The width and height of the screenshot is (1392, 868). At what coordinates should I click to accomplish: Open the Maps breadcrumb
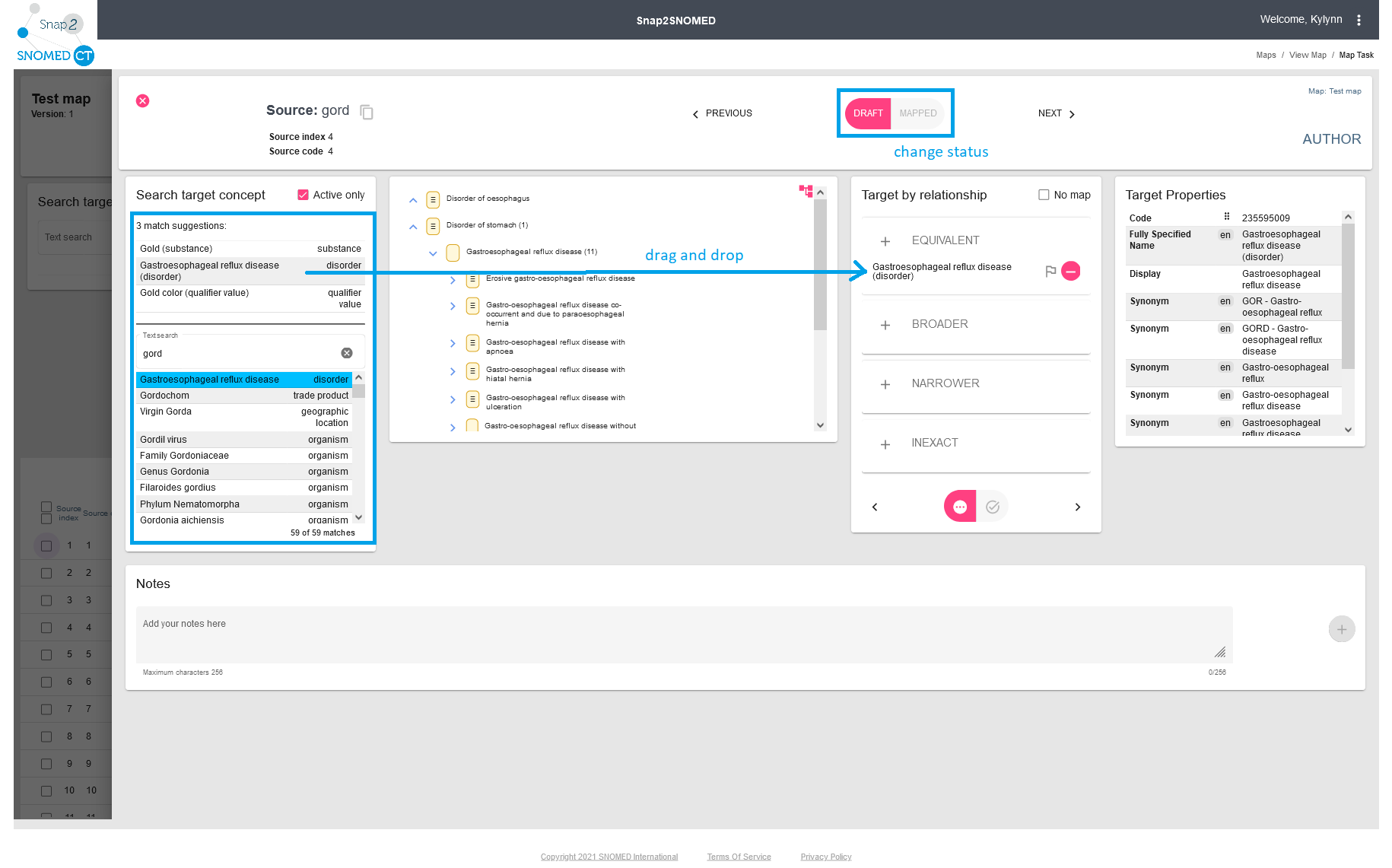[x=1266, y=55]
